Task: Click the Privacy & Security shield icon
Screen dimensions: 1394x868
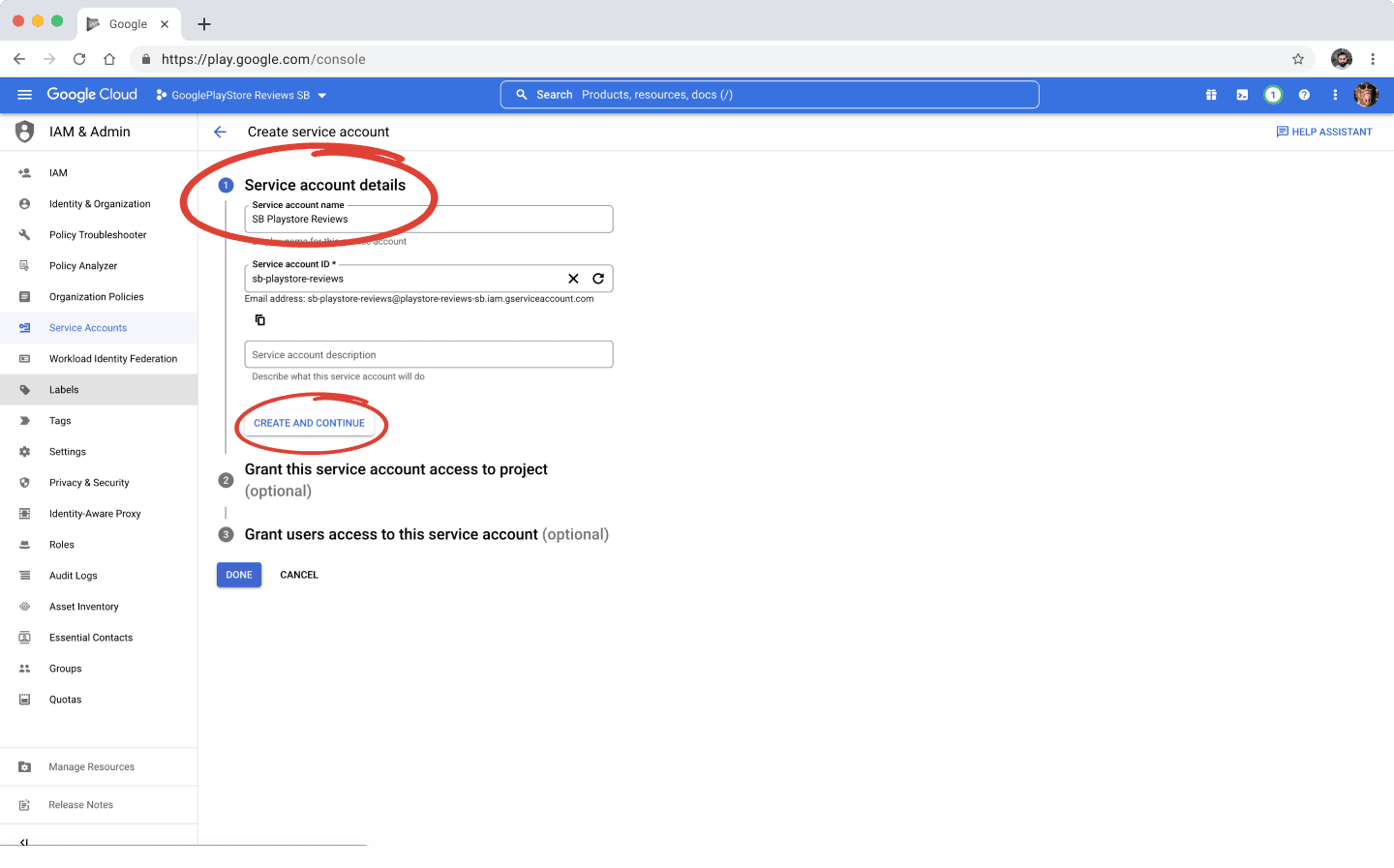Action: pyautogui.click(x=25, y=483)
